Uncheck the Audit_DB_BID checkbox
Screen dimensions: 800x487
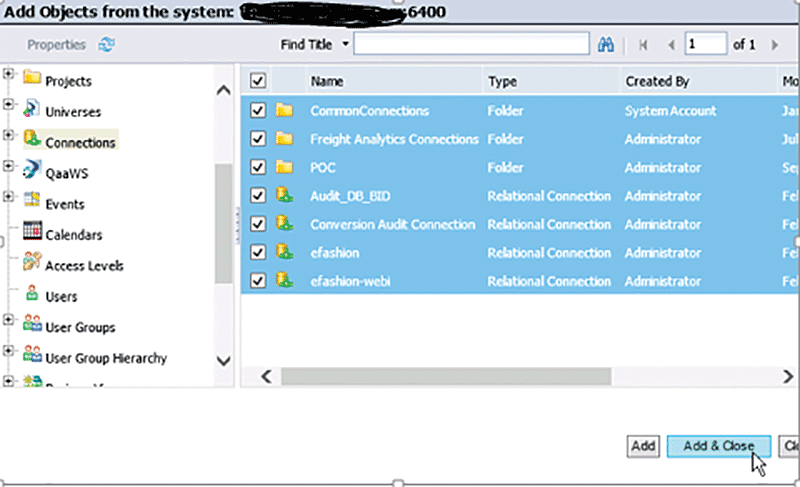pyautogui.click(x=258, y=196)
